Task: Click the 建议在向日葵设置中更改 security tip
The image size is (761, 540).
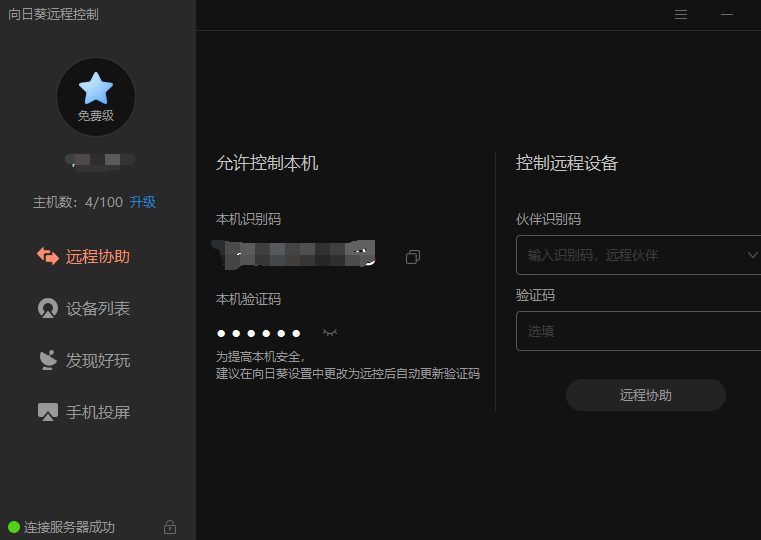Action: (x=348, y=374)
